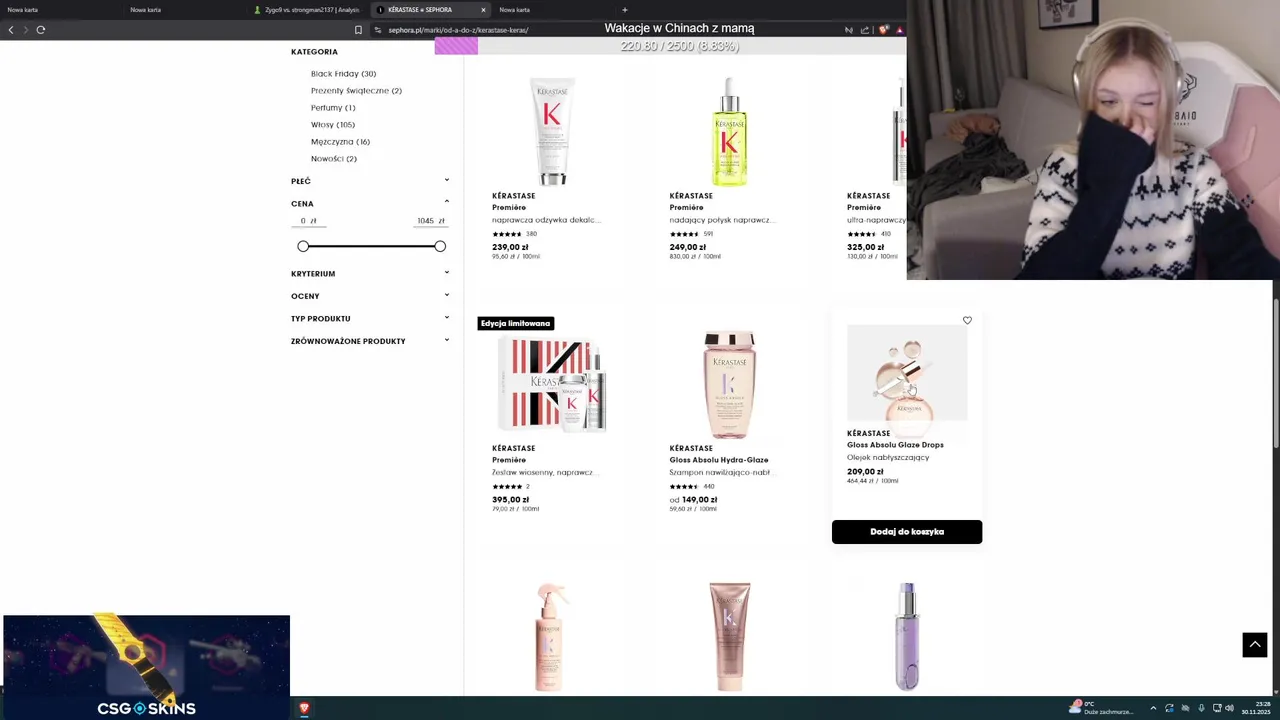The width and height of the screenshot is (1280, 720).
Task: Click the minimum price slider handle
Action: point(303,246)
